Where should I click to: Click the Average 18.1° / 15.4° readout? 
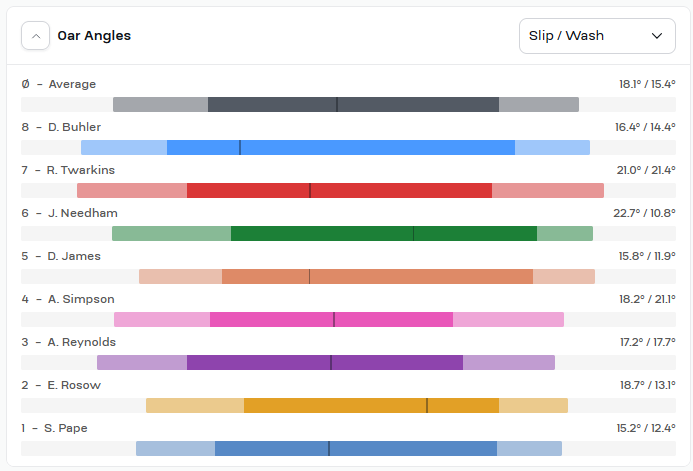tap(647, 84)
